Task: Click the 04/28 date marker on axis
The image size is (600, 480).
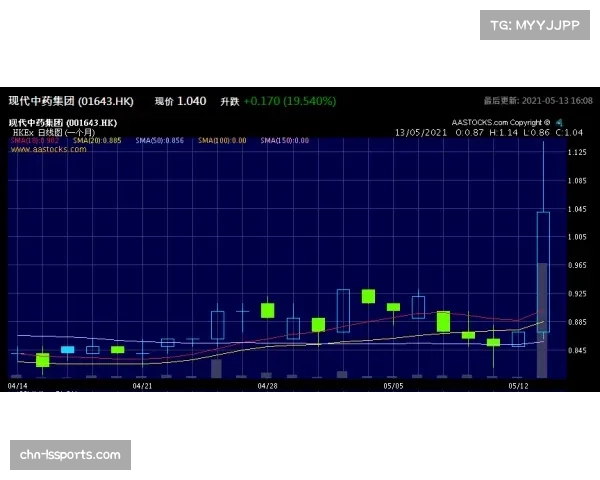Action: point(267,385)
